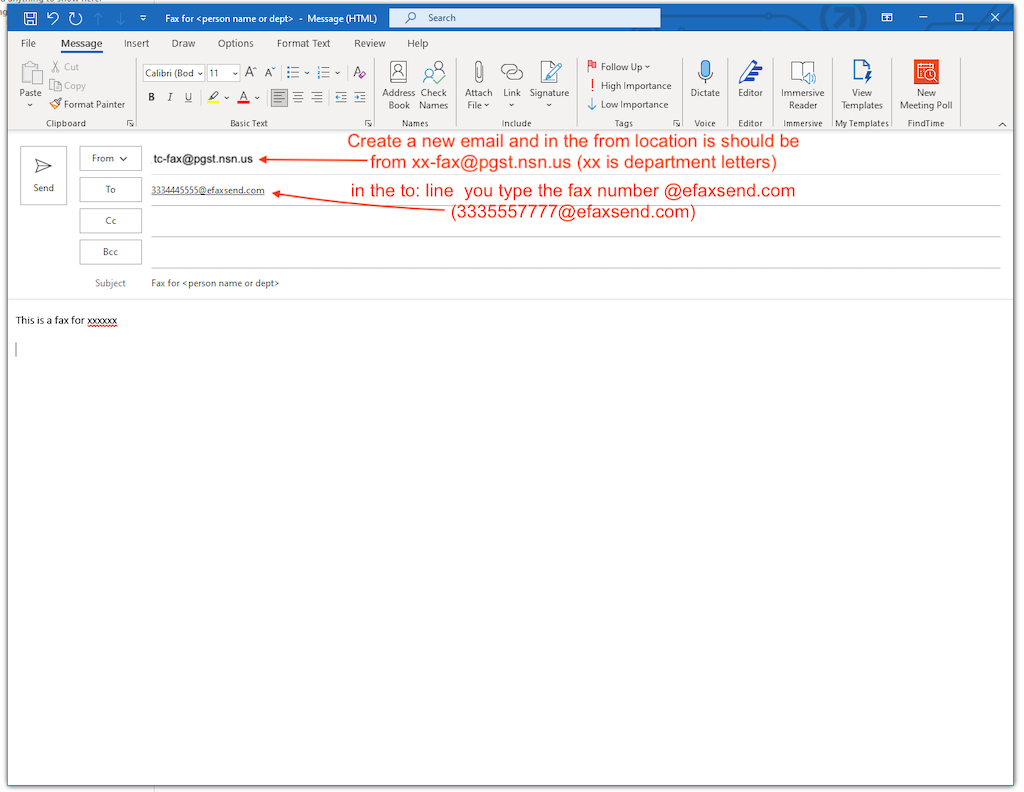This screenshot has height=792, width=1024.
Task: Toggle italic formatting
Action: tap(170, 97)
